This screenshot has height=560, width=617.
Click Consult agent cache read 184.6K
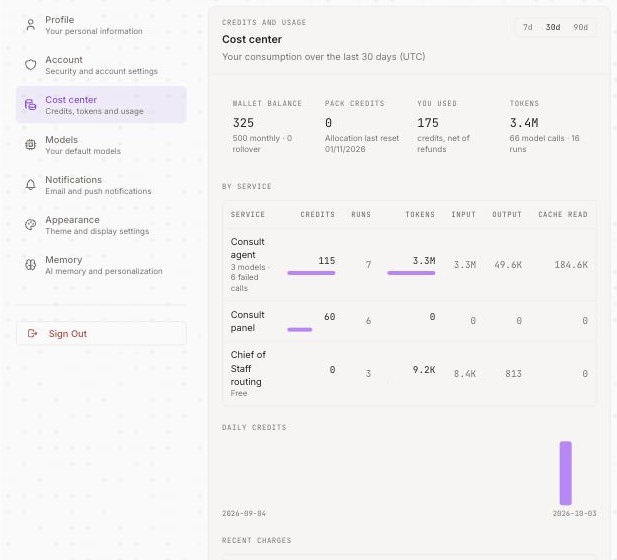coord(571,265)
